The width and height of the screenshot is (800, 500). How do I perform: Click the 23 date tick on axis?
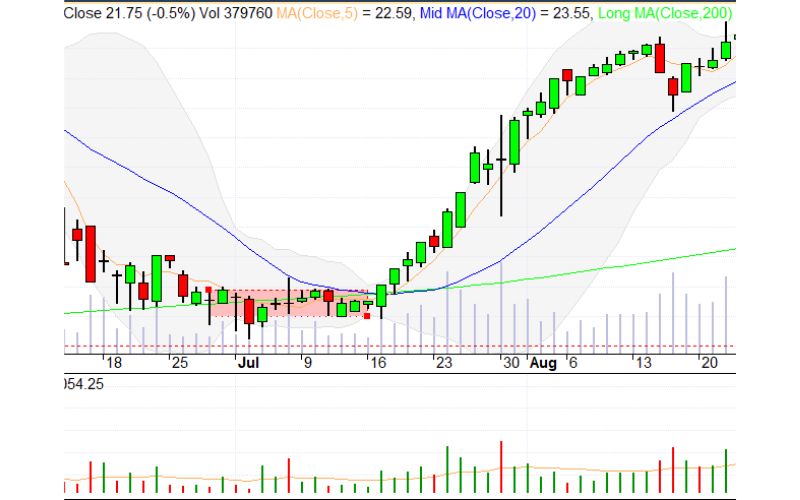[443, 363]
